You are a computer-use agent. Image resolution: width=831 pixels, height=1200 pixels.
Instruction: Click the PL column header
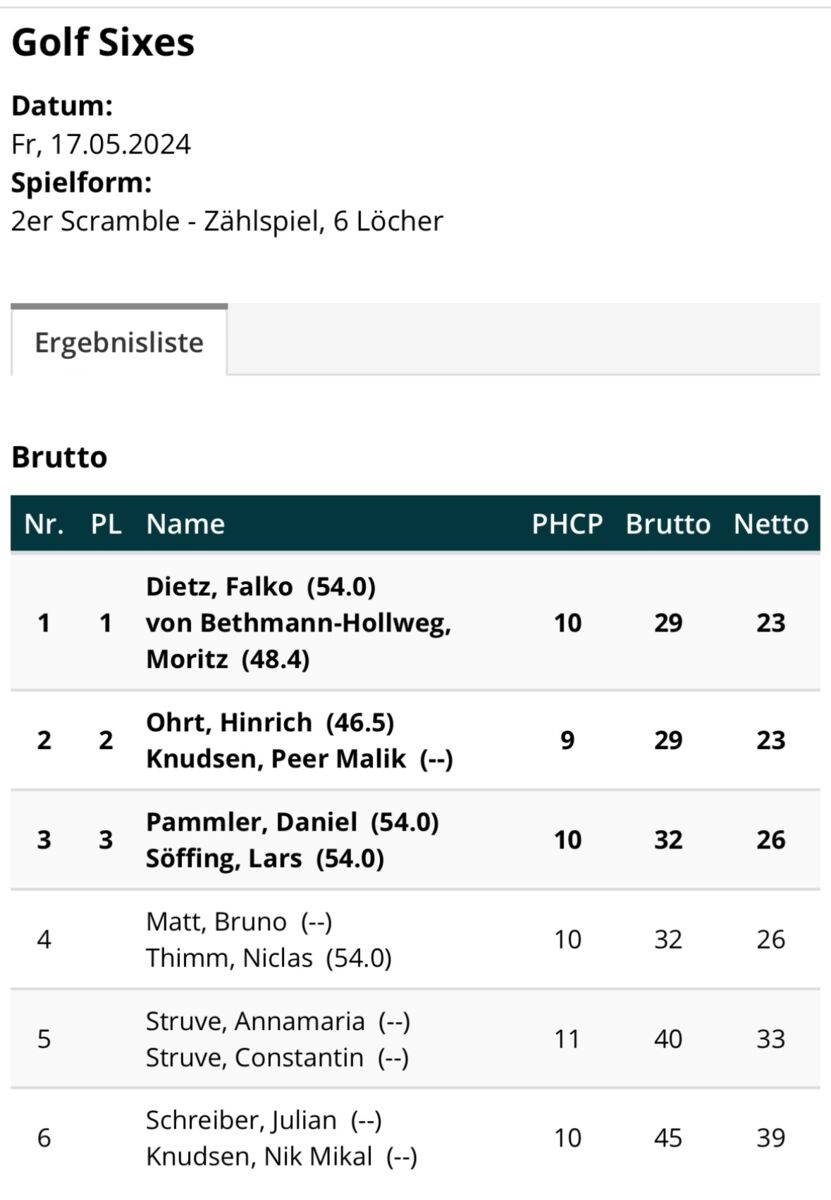tap(106, 524)
